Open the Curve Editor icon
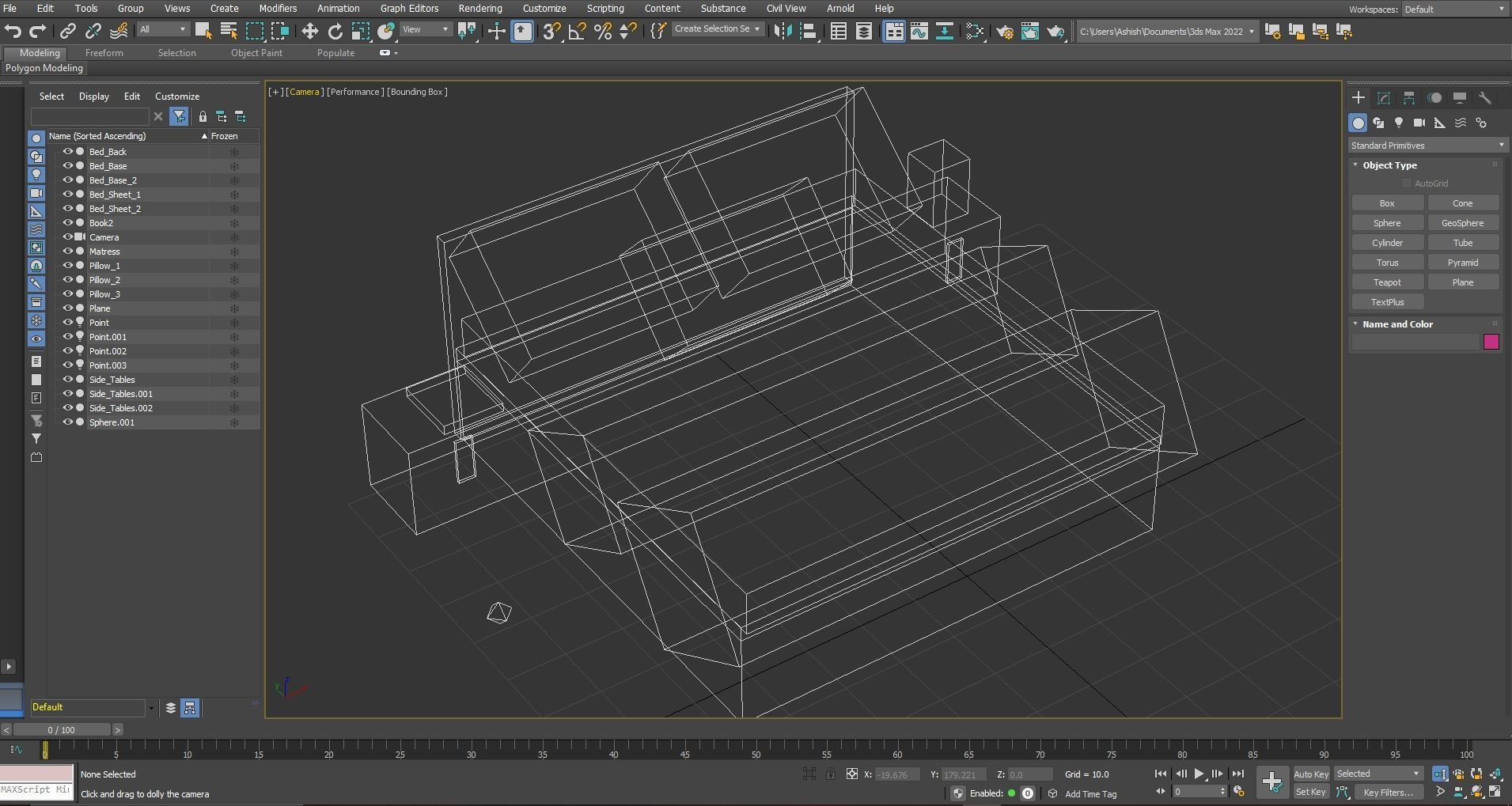The width and height of the screenshot is (1512, 806). [919, 31]
